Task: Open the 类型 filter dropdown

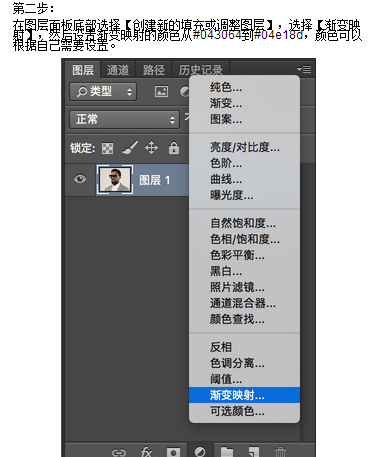Action: pos(103,91)
